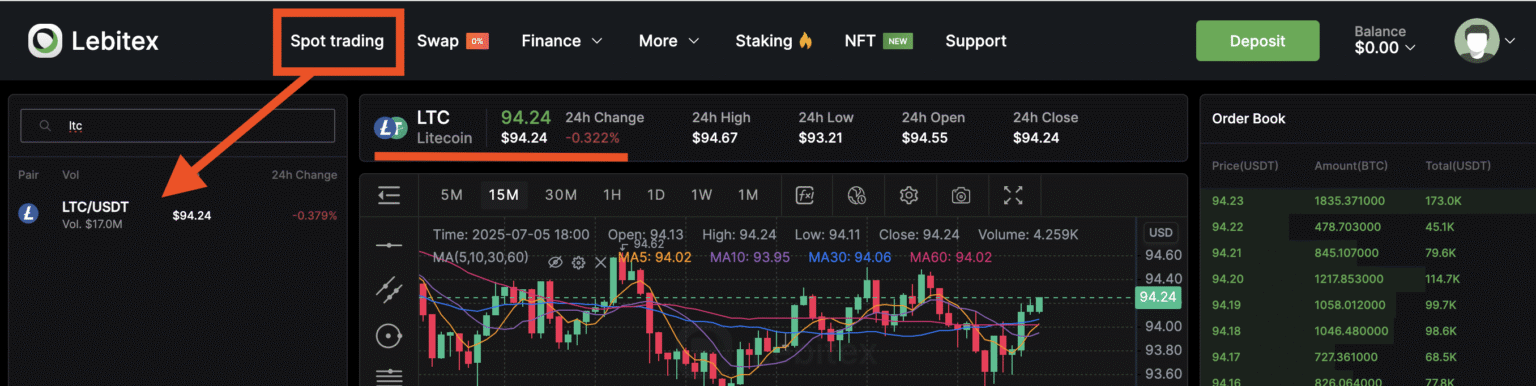
Task: Expand the Finance dropdown menu
Action: point(562,41)
